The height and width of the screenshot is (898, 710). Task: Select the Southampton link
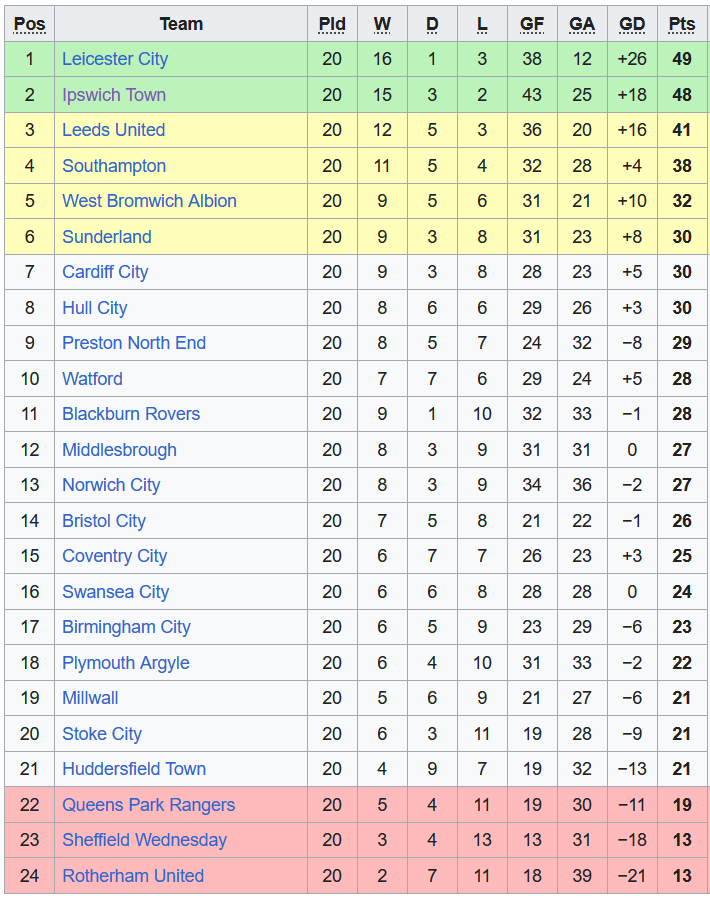[x=113, y=166]
